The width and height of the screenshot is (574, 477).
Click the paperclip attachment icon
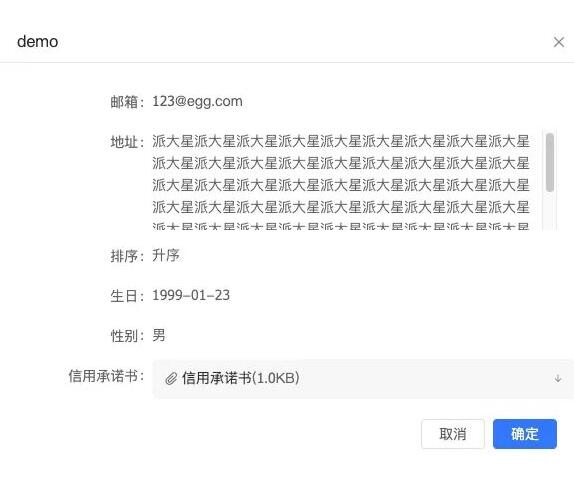[171, 378]
